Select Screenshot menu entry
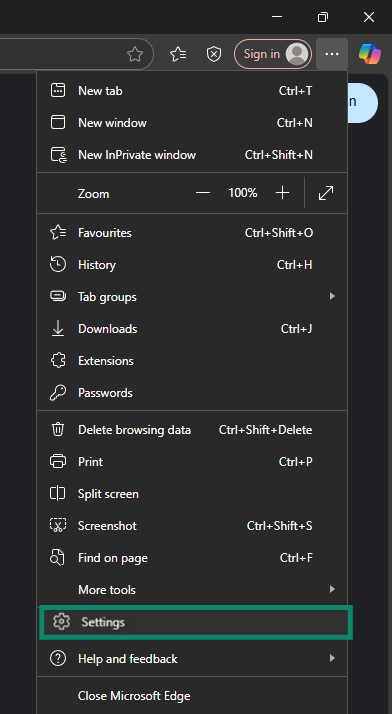Viewport: 392px width, 714px height. (192, 526)
